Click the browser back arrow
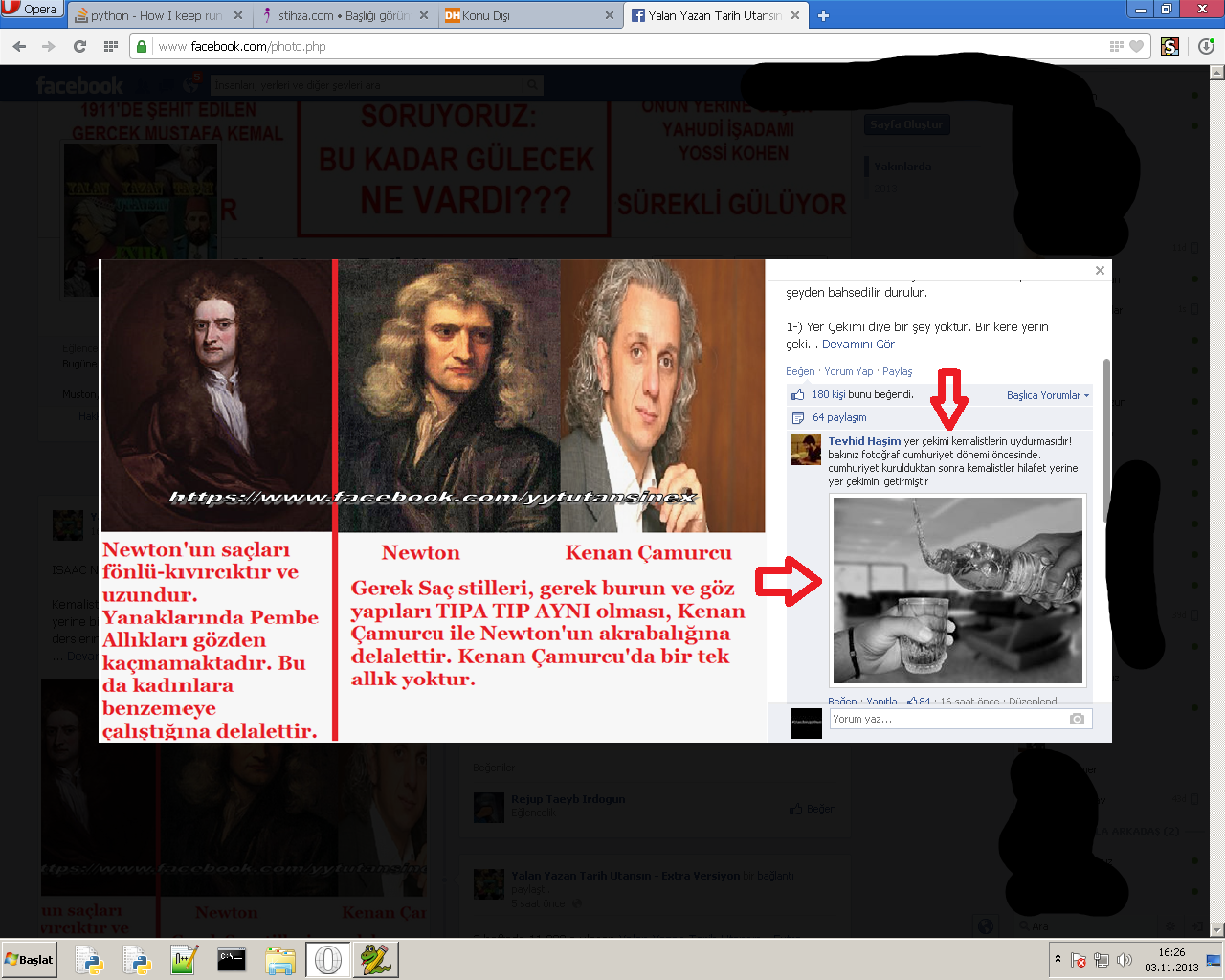Screen dimensions: 1225x980 click(19, 46)
